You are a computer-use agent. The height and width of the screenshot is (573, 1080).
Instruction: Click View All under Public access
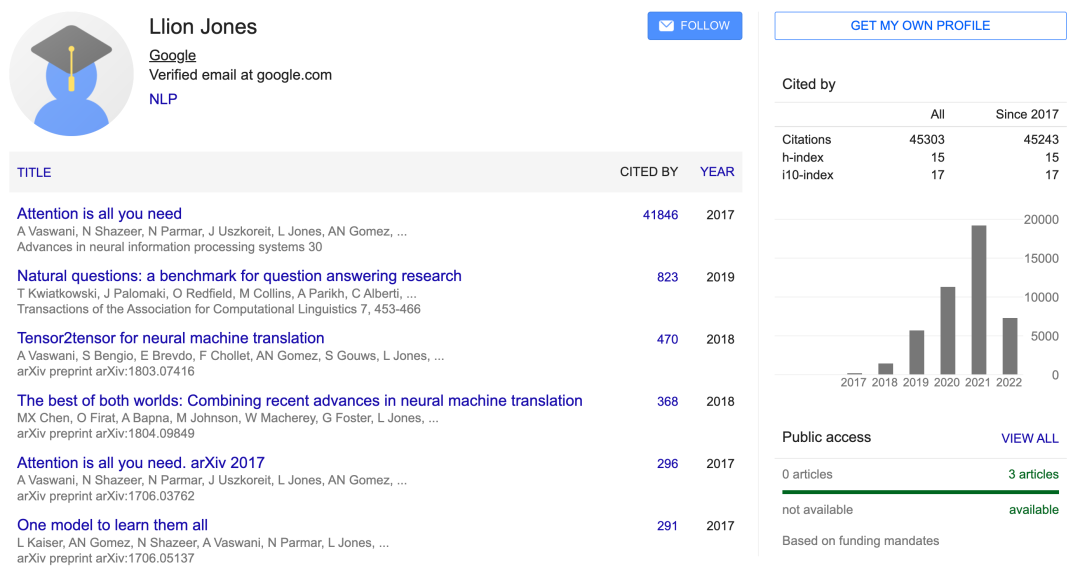pyautogui.click(x=1029, y=438)
